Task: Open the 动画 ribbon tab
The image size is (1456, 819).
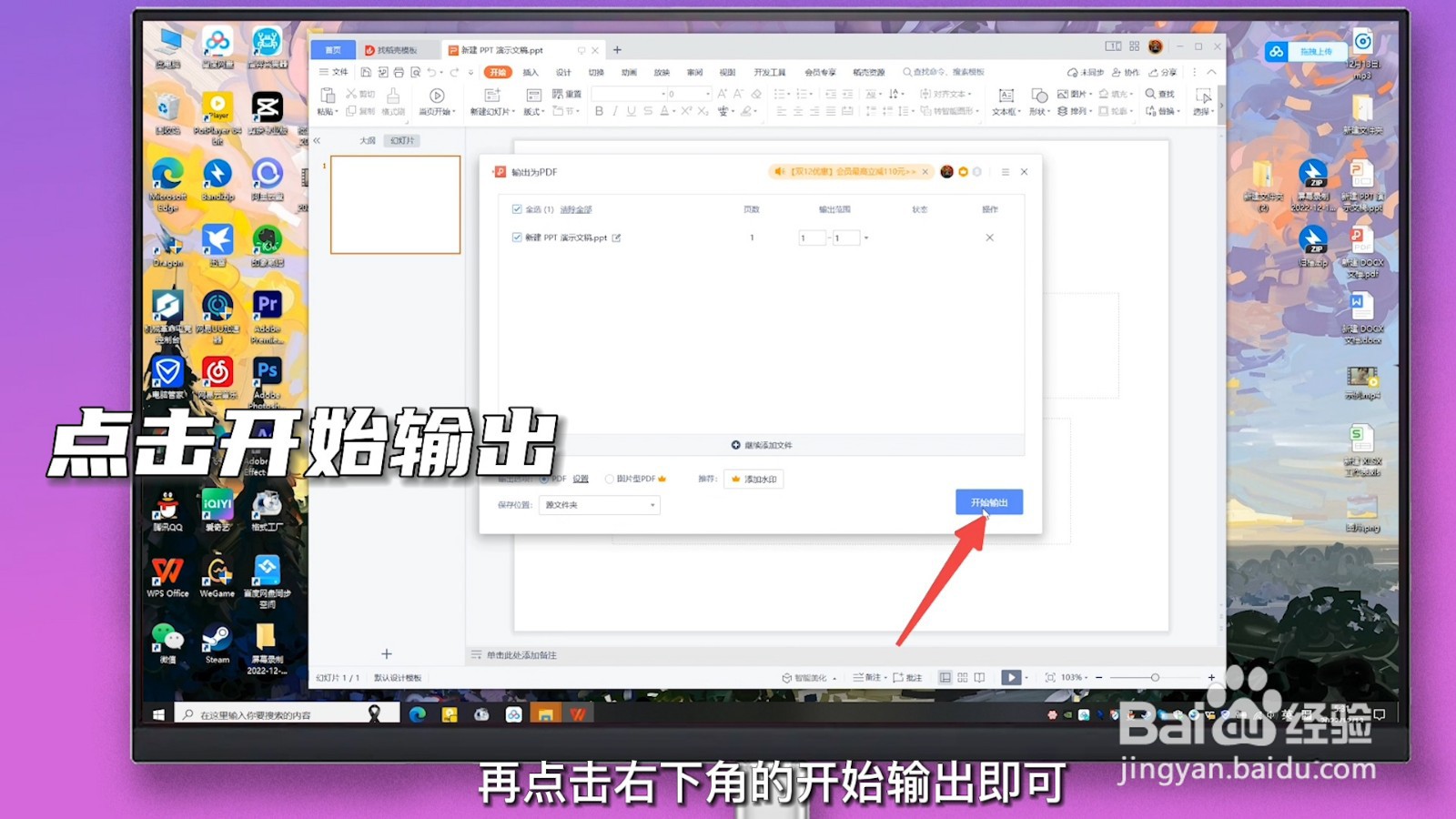Action: tap(629, 73)
